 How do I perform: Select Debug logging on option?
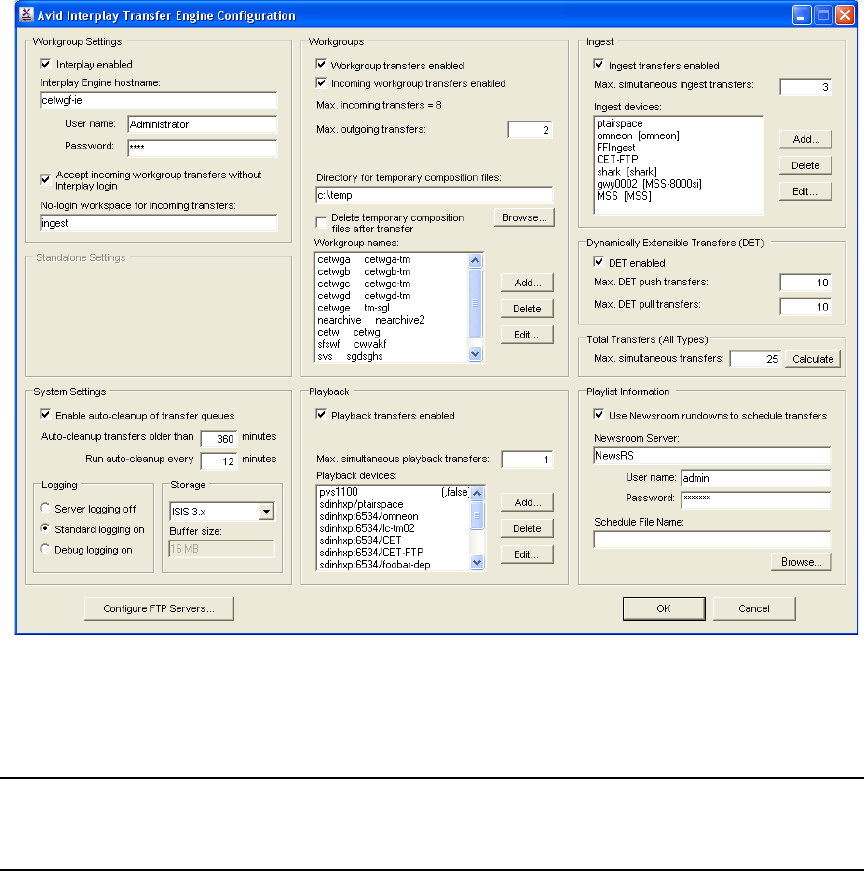click(x=46, y=549)
